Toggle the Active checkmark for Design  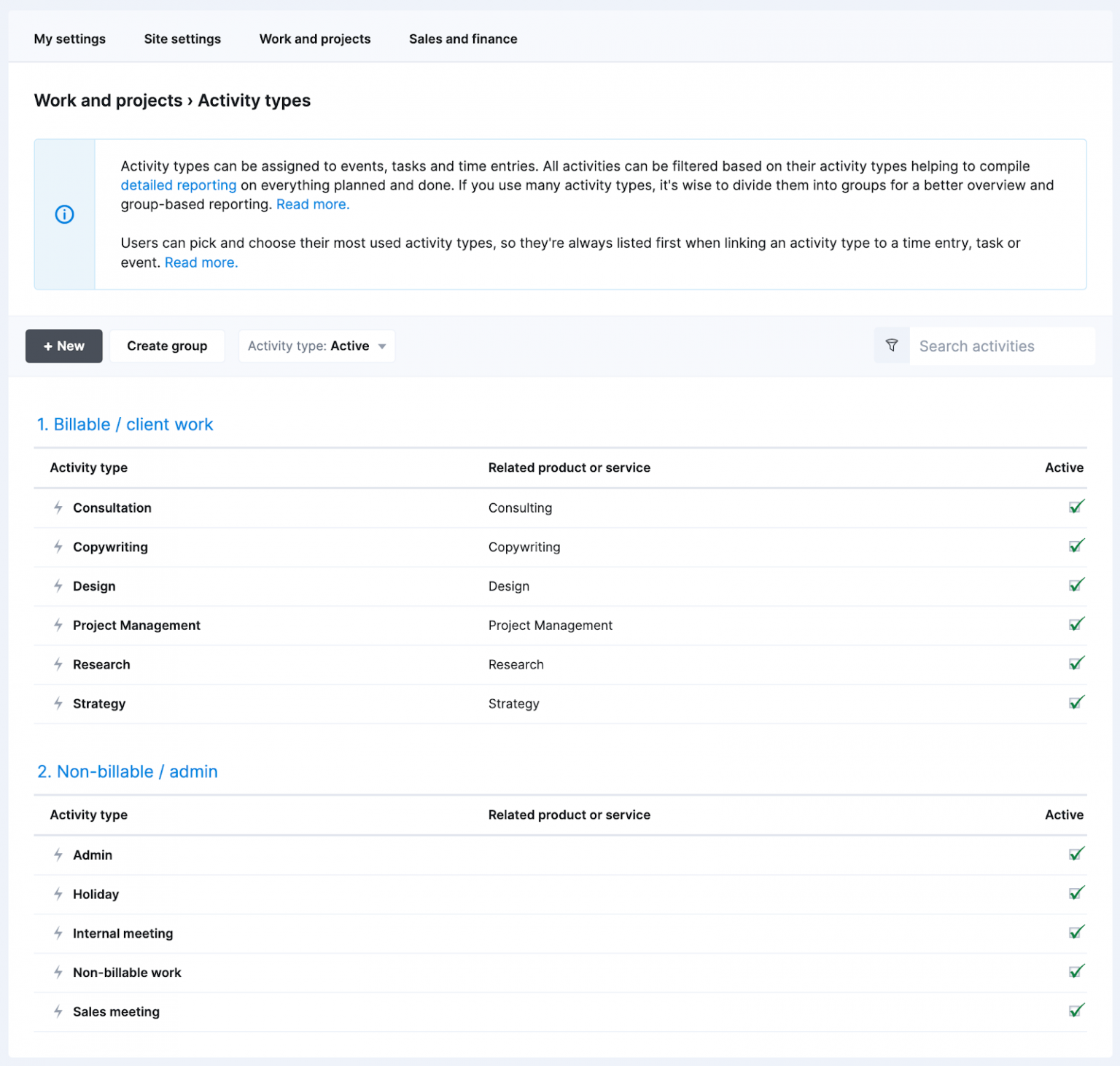1076,585
